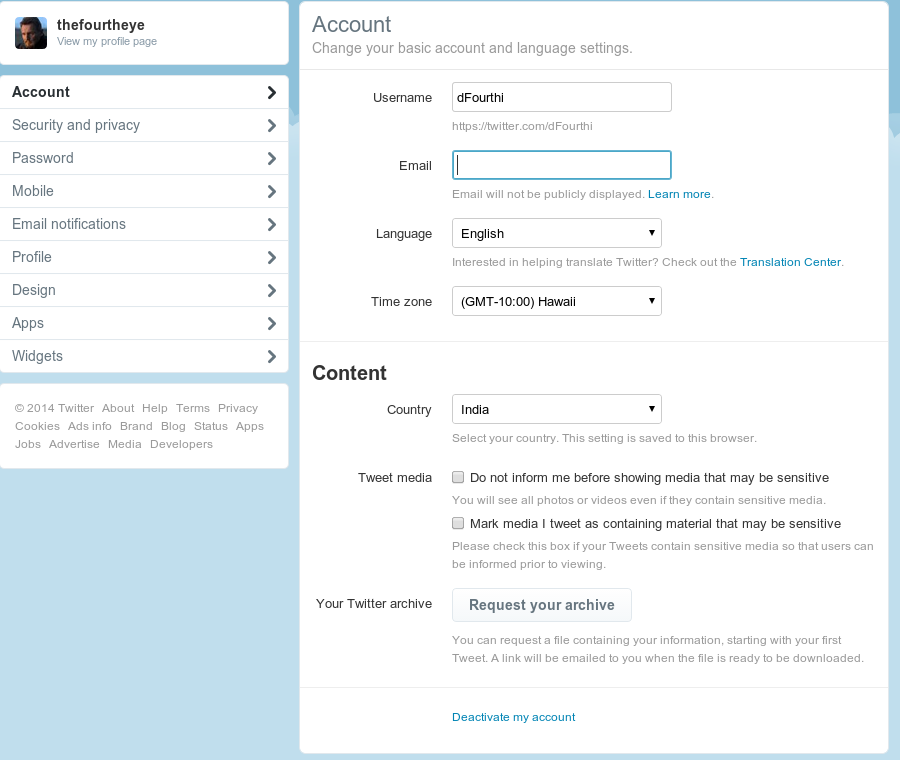The height and width of the screenshot is (760, 900).
Task: Click the Deactivate my account link
Action: tap(514, 717)
